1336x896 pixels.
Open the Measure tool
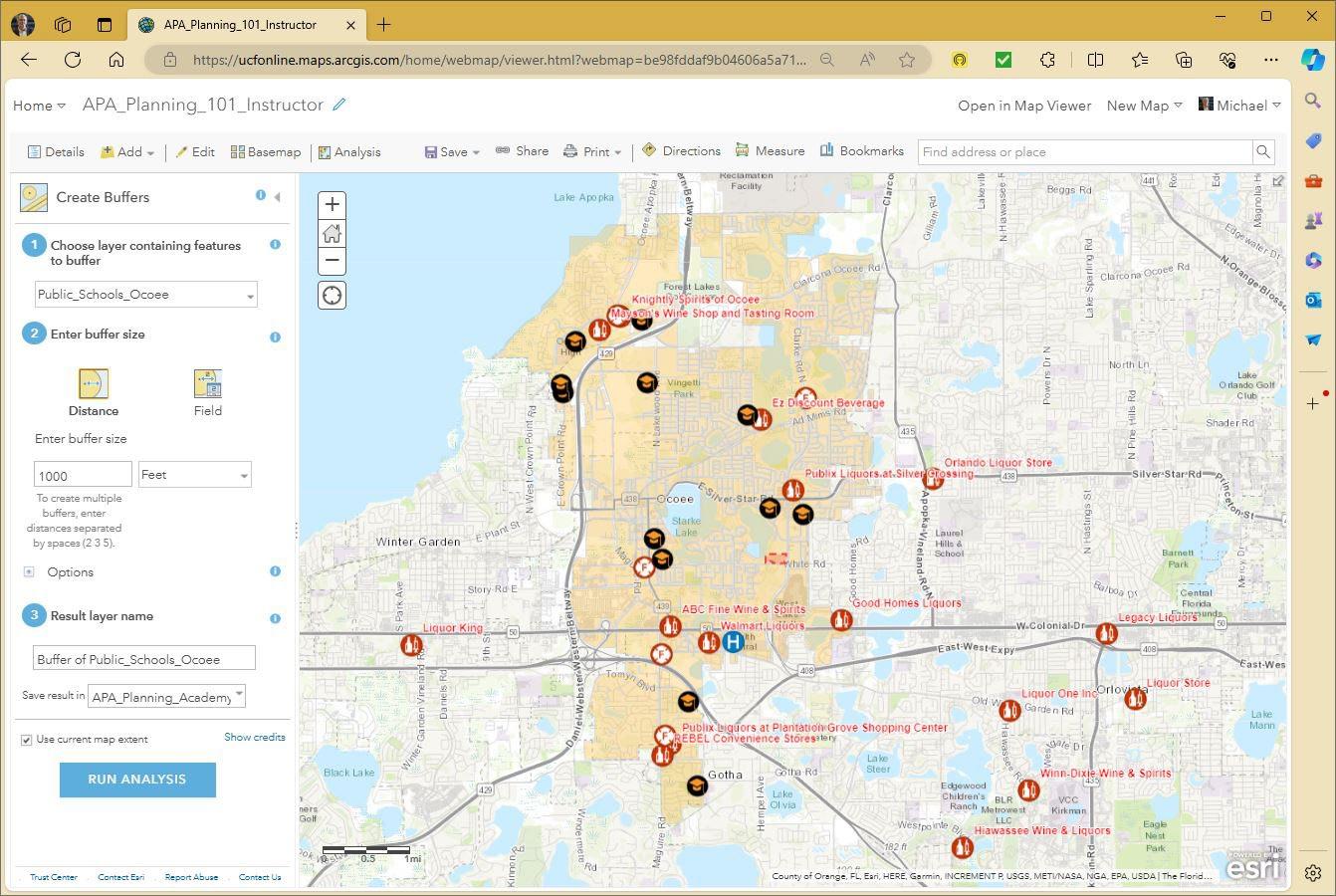tap(770, 151)
